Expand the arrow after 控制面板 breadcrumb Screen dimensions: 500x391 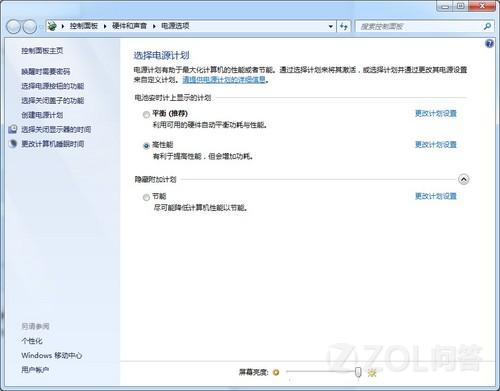point(105,26)
